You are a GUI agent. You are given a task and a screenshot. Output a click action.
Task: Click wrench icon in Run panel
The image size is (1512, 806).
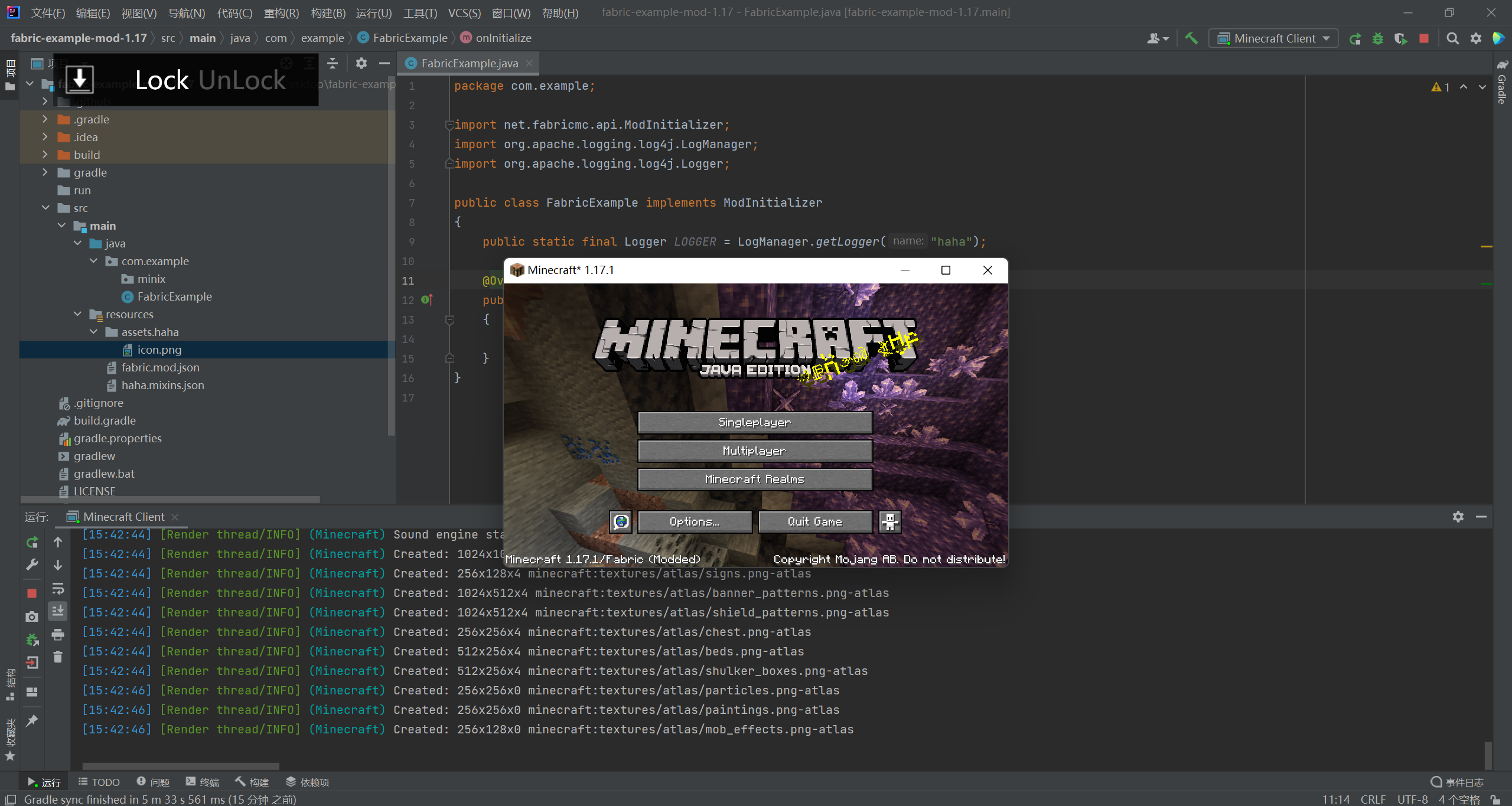(32, 565)
